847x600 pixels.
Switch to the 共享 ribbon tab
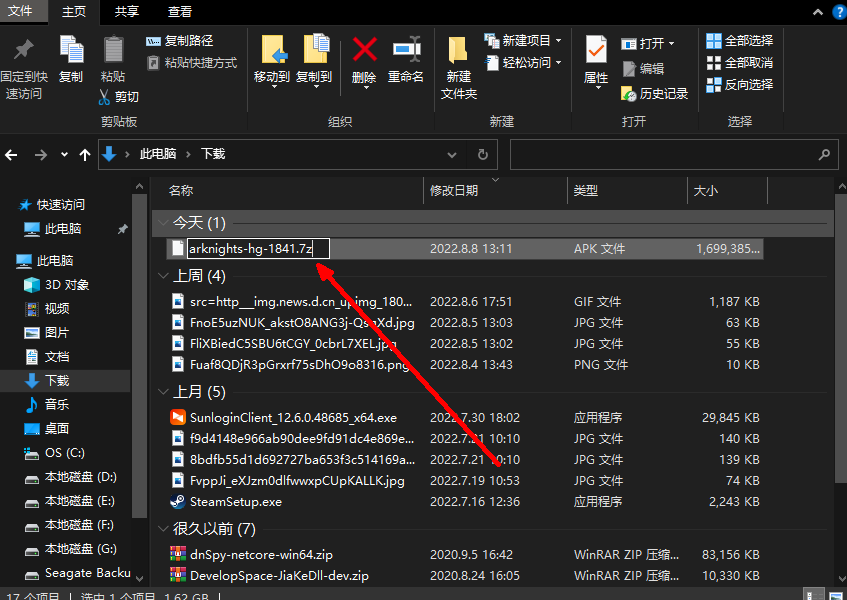coord(126,11)
